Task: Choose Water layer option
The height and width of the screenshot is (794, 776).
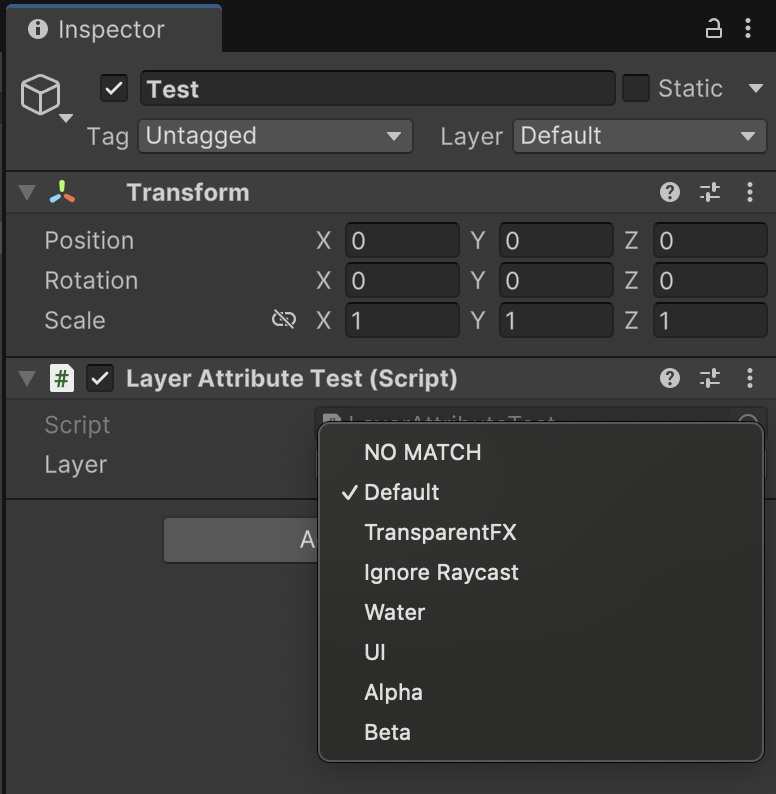Action: click(541, 612)
